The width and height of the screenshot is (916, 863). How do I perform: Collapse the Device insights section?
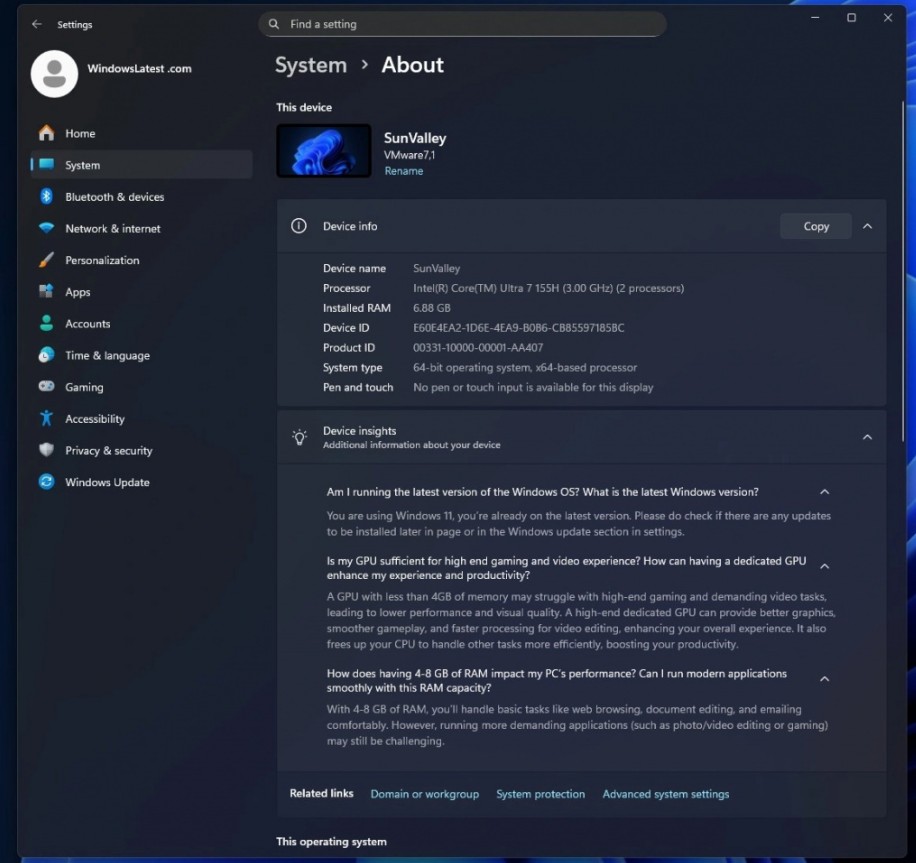click(x=868, y=437)
